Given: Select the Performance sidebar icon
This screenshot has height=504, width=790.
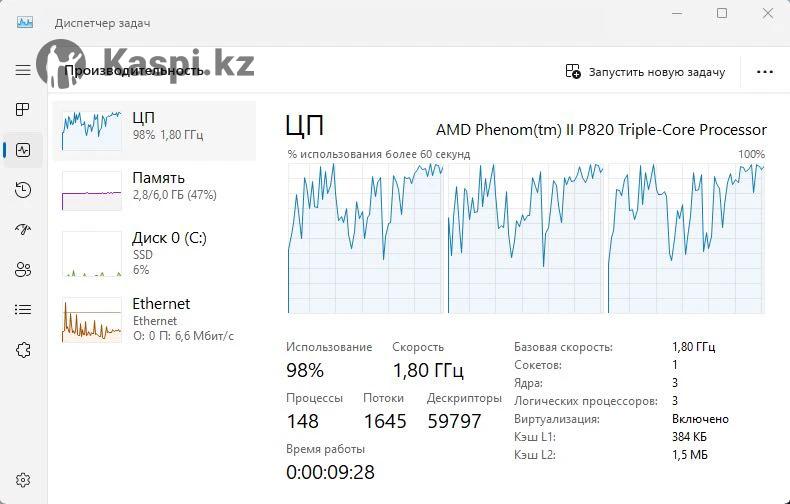Looking at the screenshot, I should point(23,150).
